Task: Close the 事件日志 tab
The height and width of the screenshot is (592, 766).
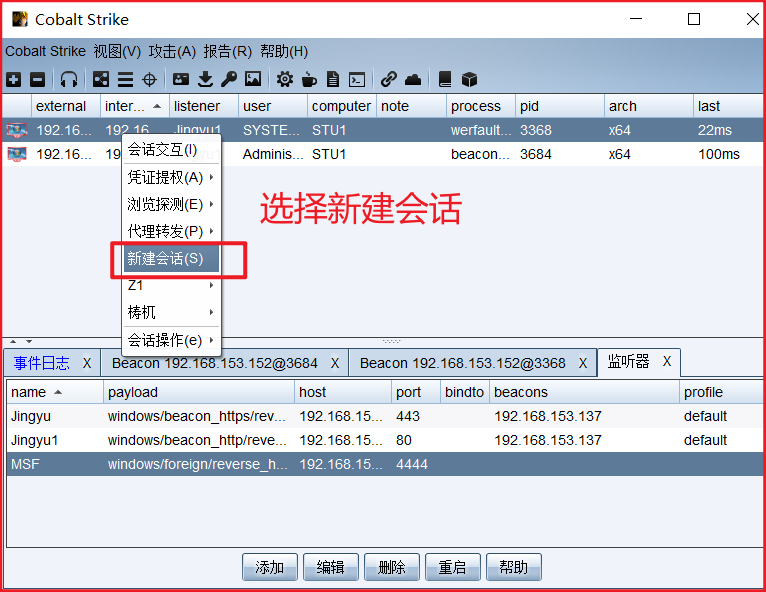Action: tap(87, 363)
